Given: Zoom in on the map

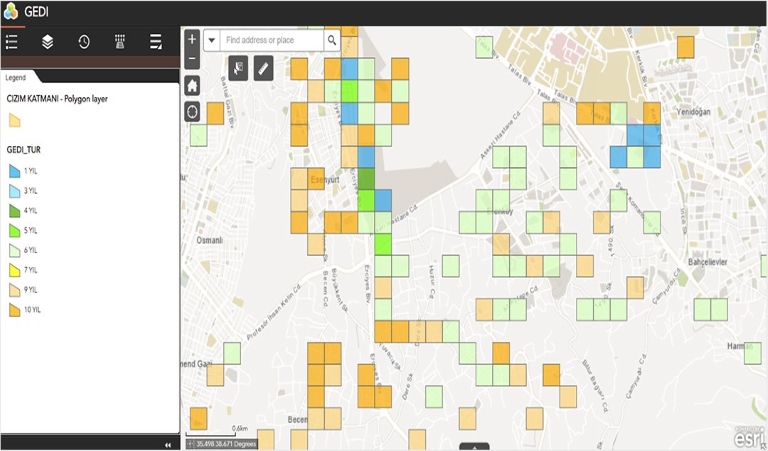Looking at the screenshot, I should (x=192, y=40).
